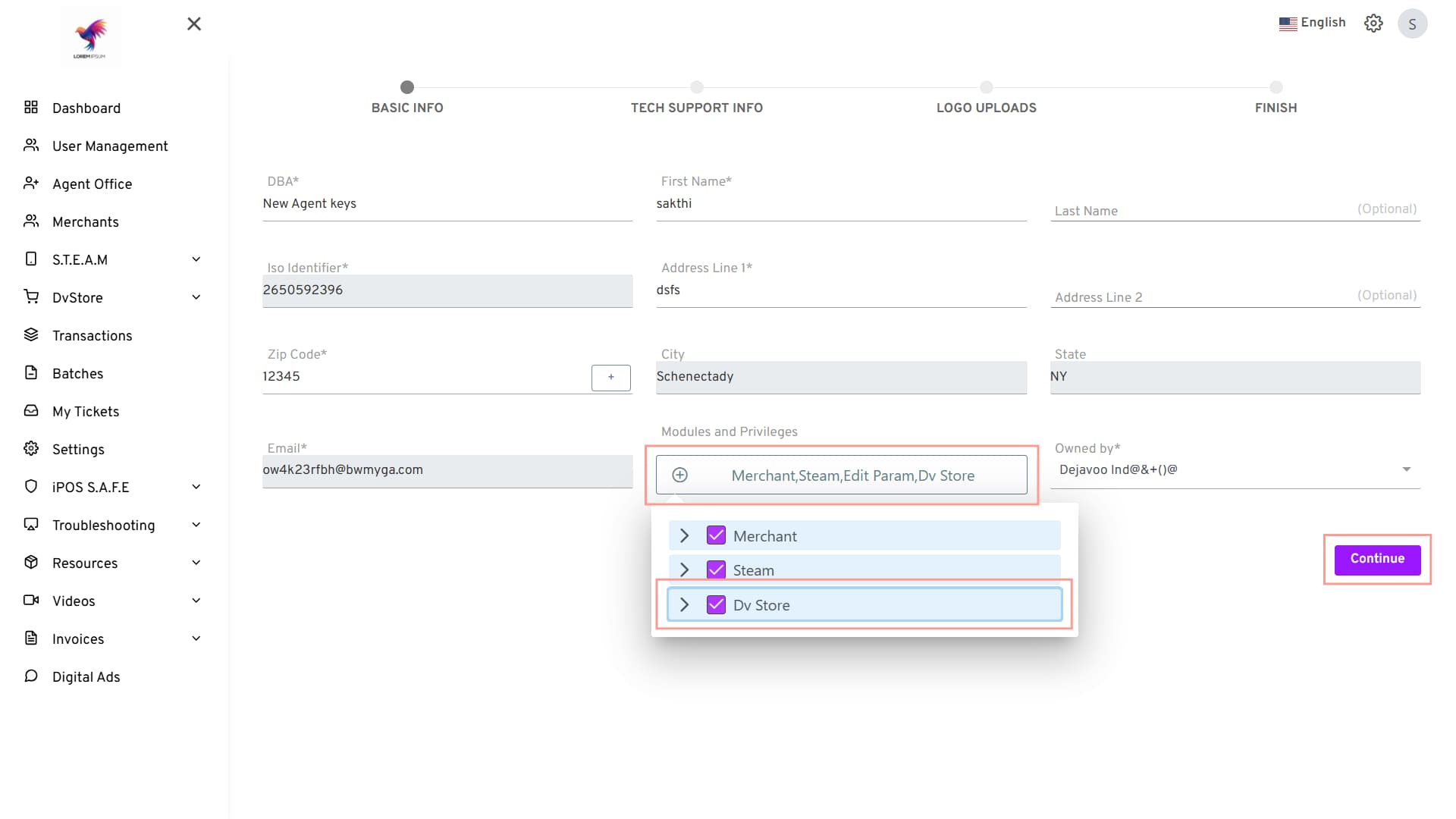The height and width of the screenshot is (819, 1456).
Task: Go to the FINISH step
Action: pos(1276,99)
